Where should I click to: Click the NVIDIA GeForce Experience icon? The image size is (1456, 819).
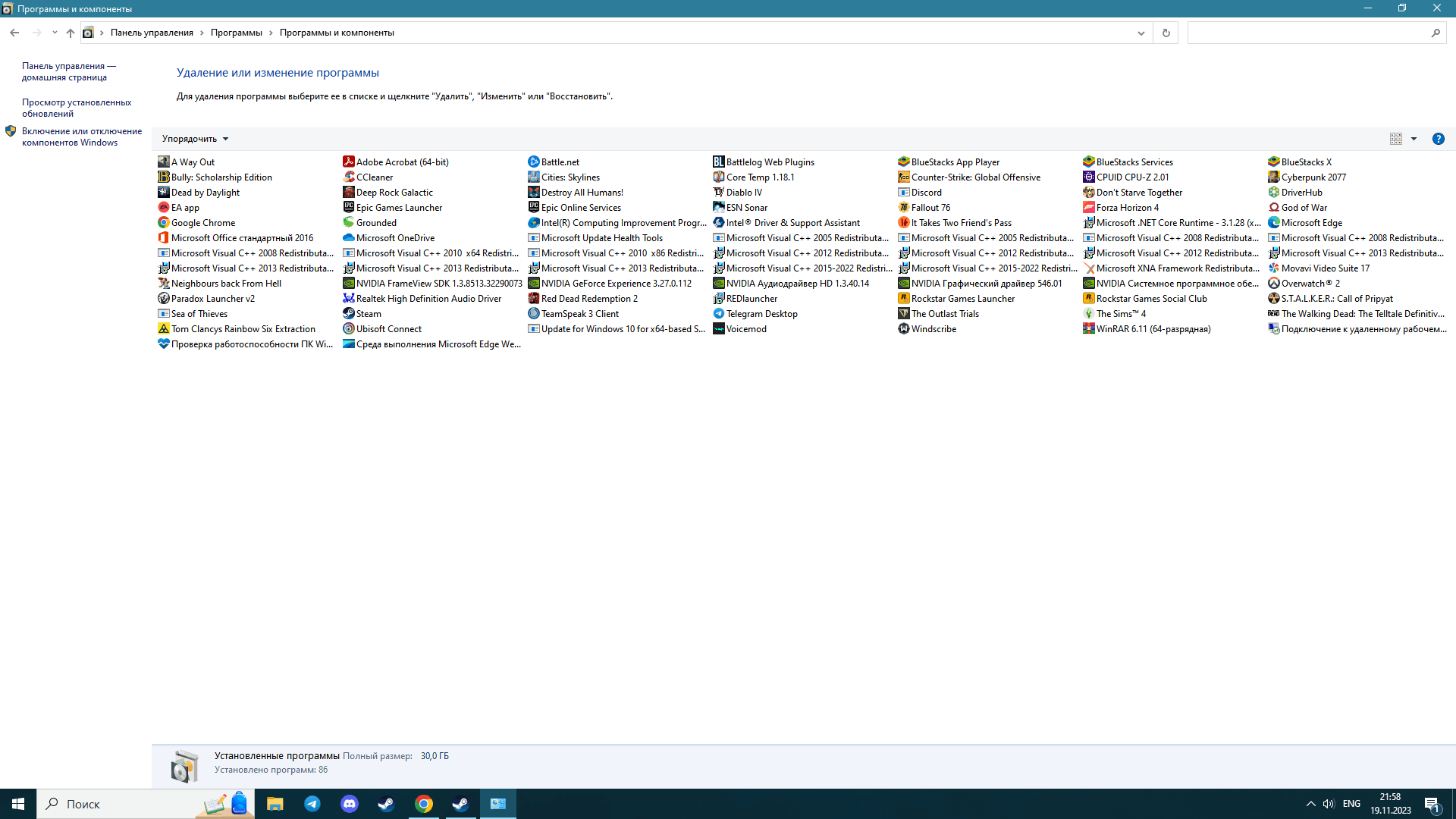click(x=533, y=283)
